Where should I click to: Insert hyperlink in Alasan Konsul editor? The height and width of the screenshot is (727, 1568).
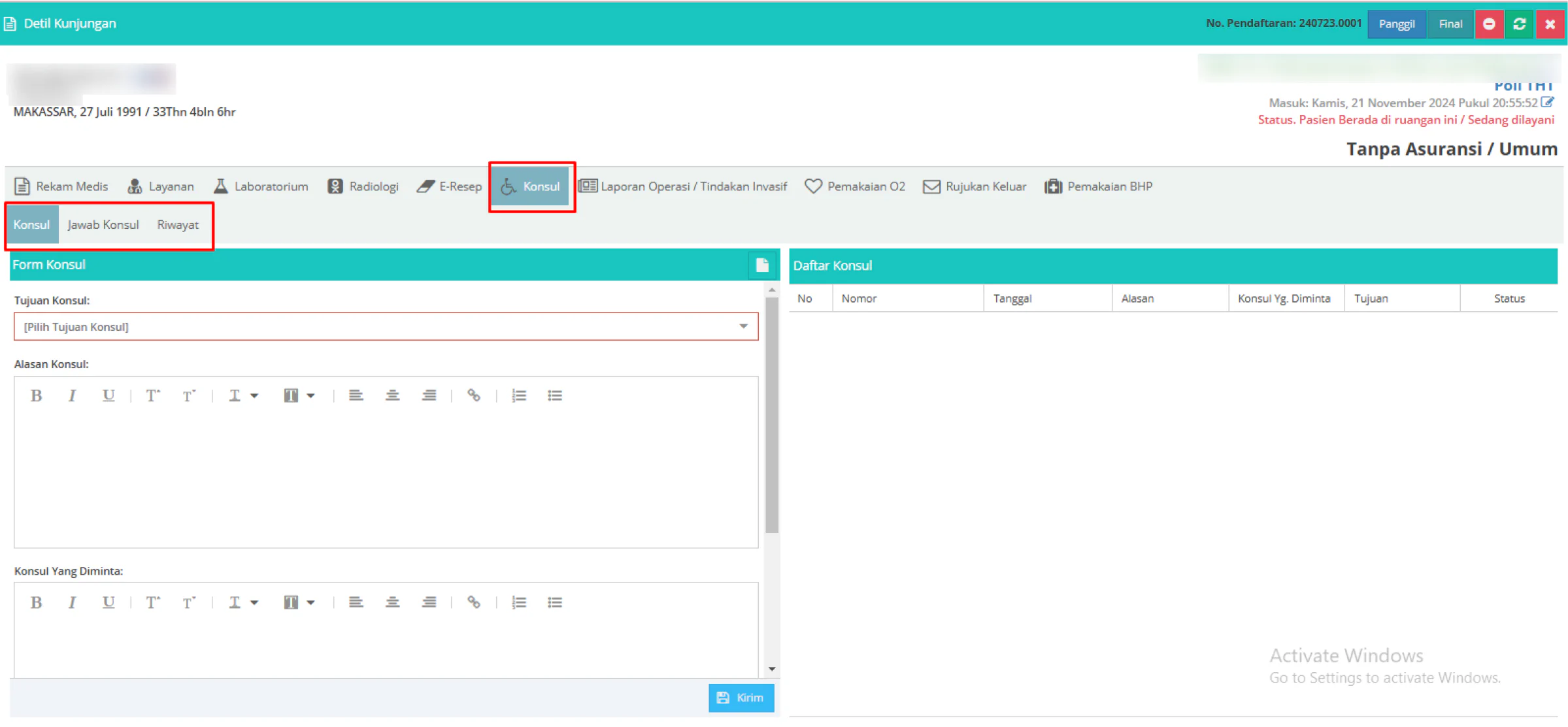(474, 396)
